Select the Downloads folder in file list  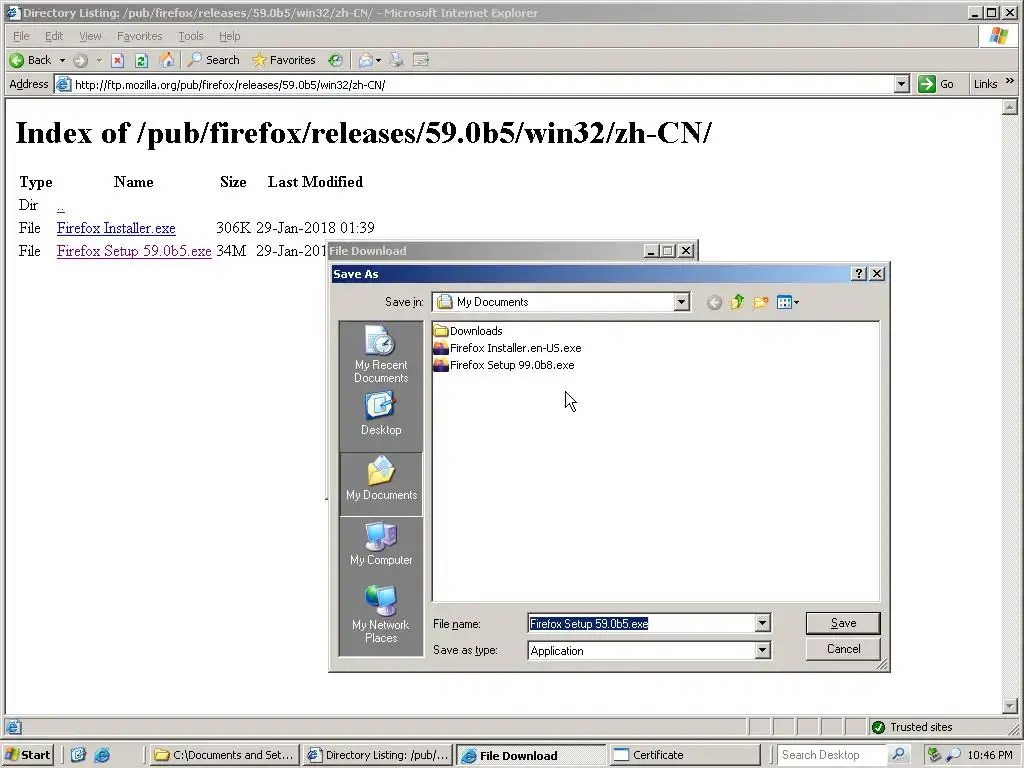468,331
